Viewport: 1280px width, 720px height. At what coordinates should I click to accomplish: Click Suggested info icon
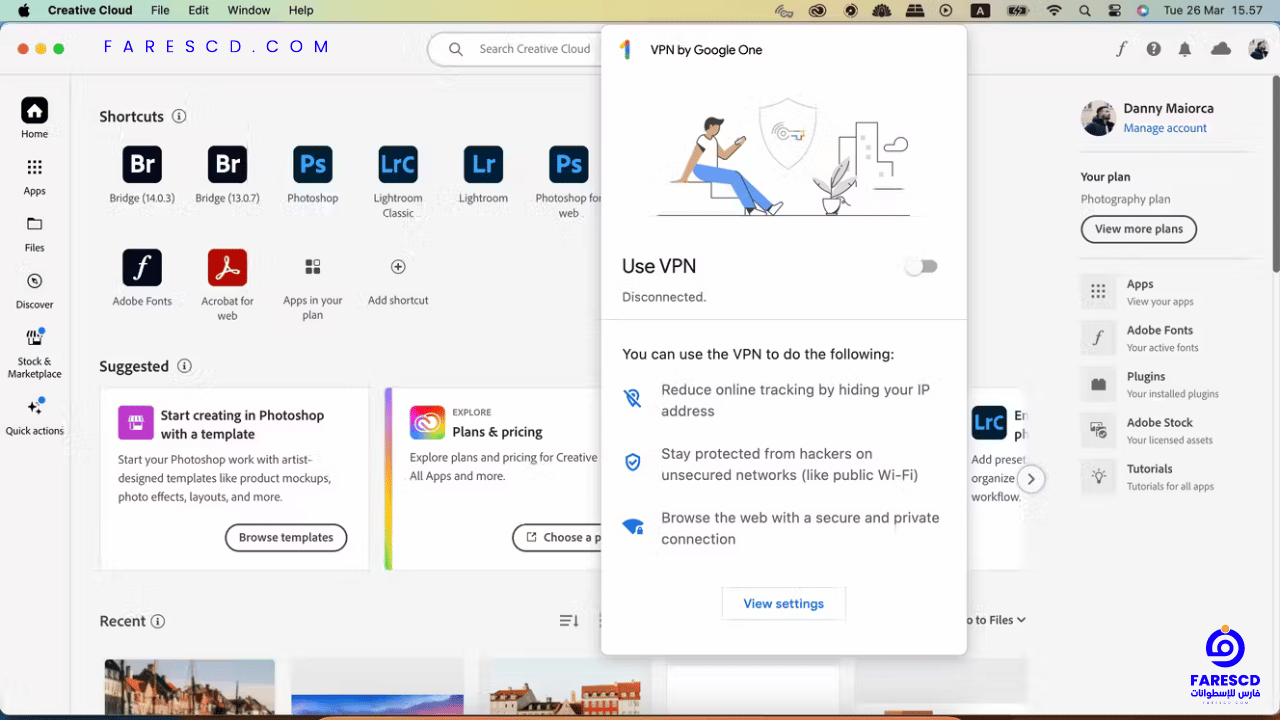184,366
